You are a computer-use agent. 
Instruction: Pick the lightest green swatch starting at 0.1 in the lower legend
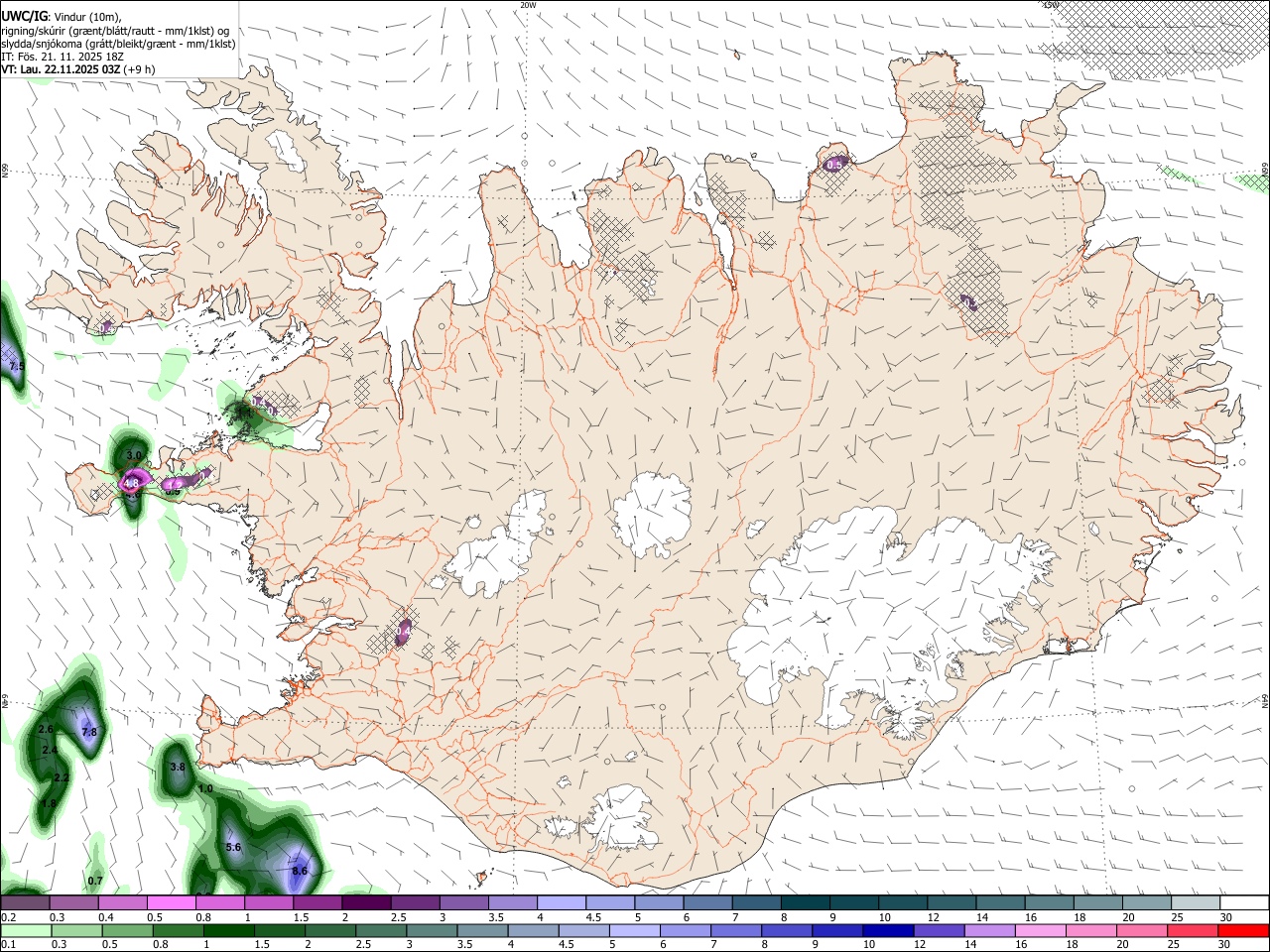click(x=26, y=930)
